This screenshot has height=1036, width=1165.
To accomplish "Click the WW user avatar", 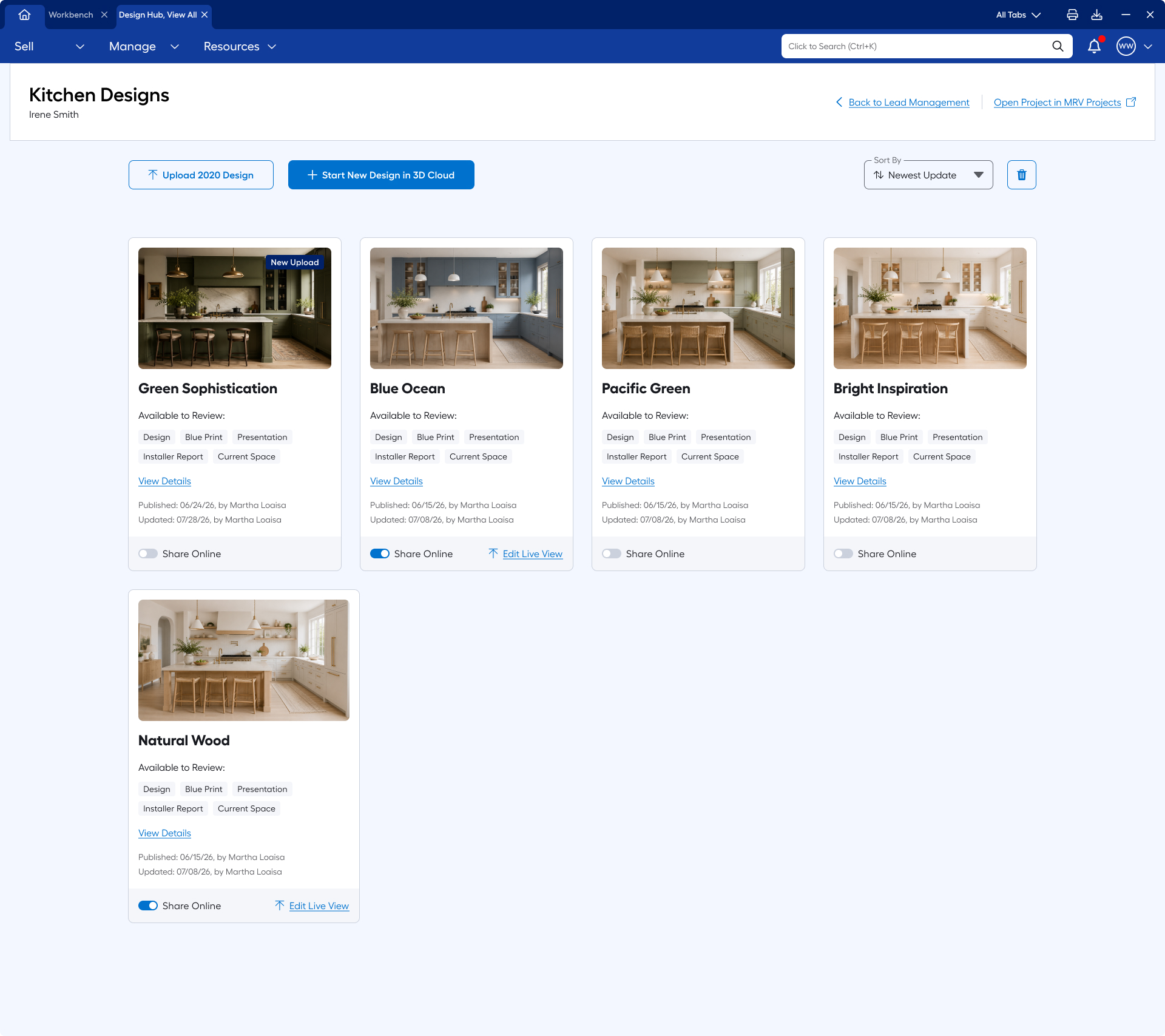I will tap(1126, 46).
